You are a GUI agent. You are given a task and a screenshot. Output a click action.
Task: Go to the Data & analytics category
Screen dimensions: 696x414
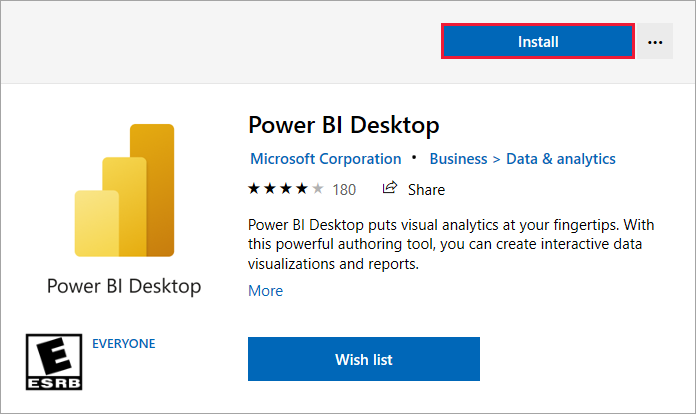pos(561,159)
